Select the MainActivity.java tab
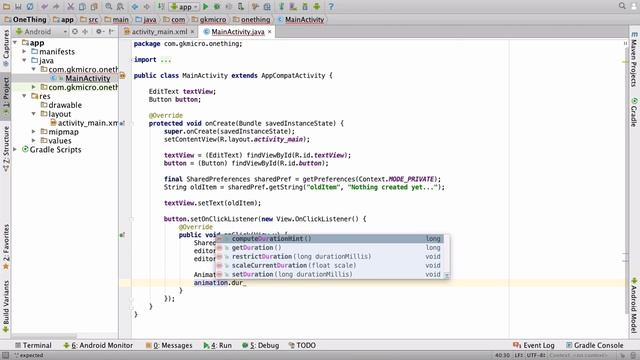The image size is (640, 360). pyautogui.click(x=238, y=31)
